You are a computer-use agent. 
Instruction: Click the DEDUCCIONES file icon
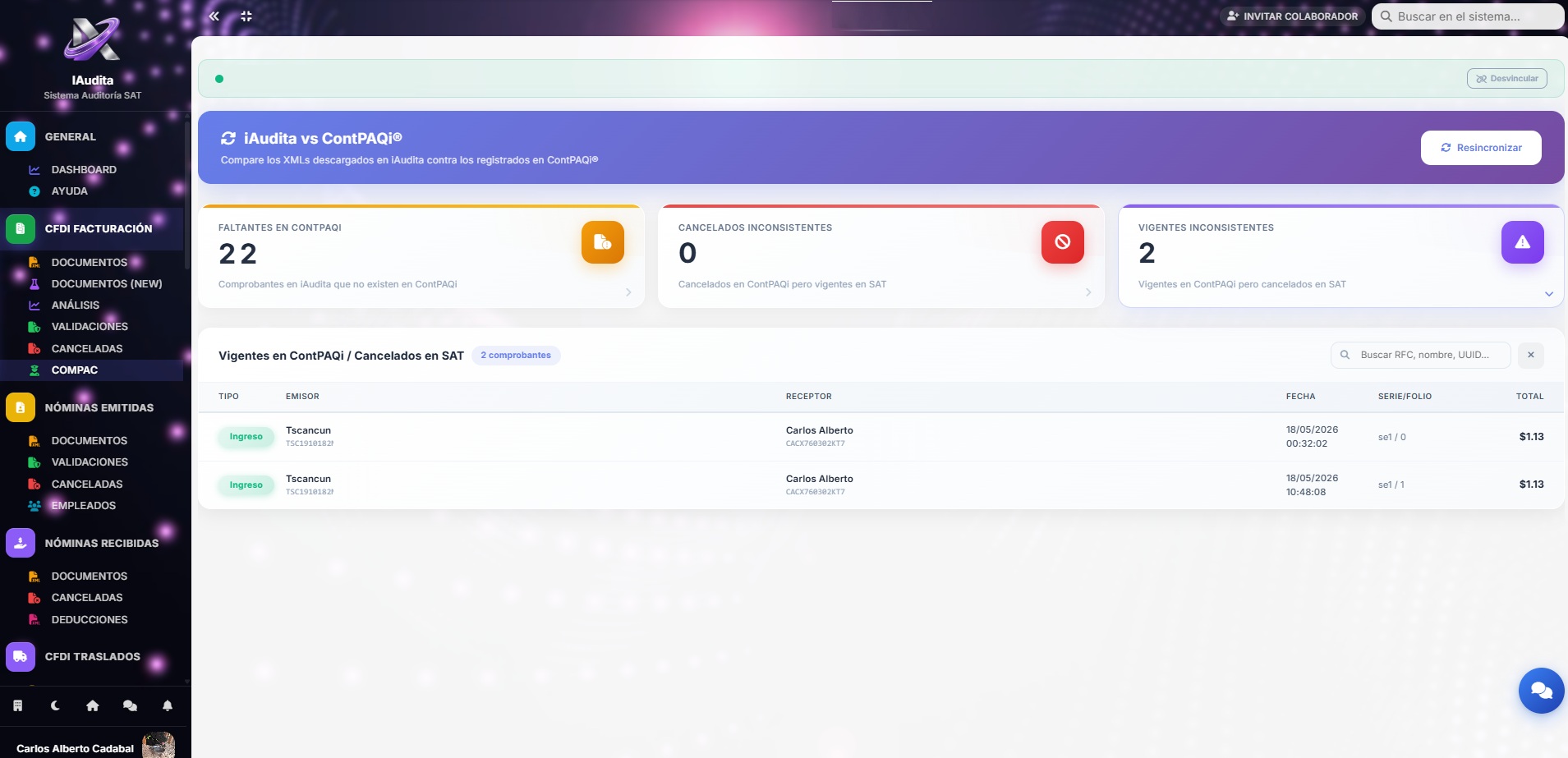point(34,620)
